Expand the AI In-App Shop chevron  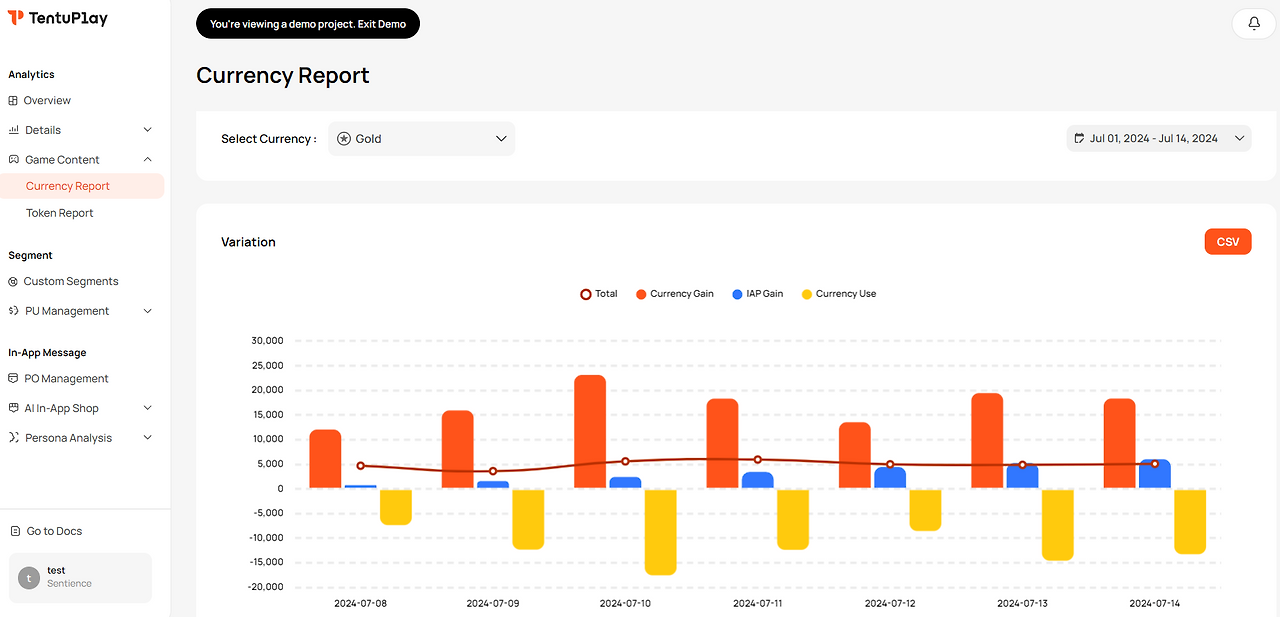point(148,408)
